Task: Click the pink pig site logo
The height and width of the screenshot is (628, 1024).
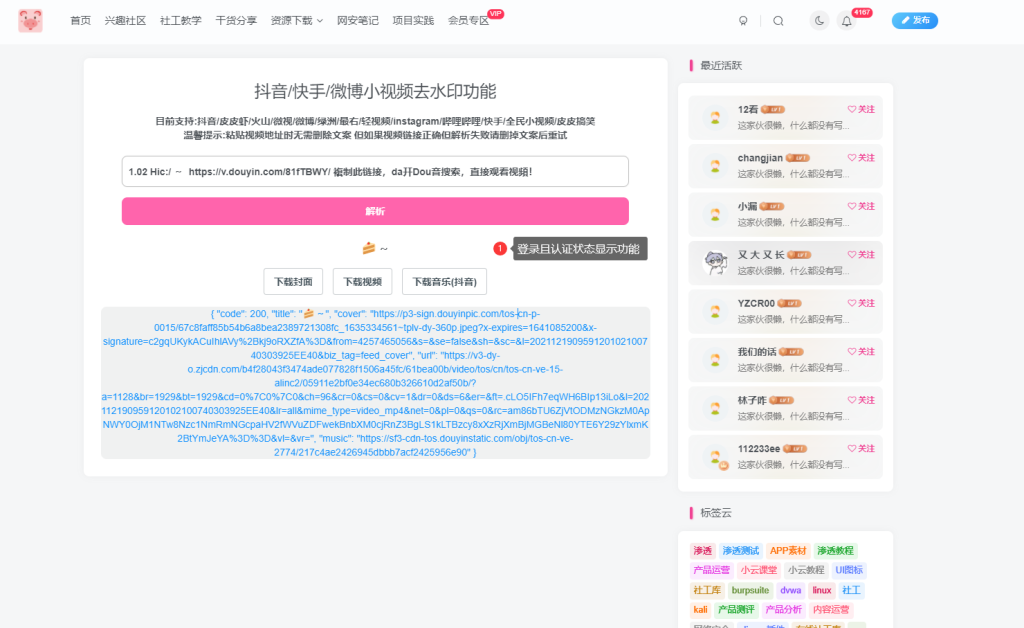Action: [x=30, y=21]
